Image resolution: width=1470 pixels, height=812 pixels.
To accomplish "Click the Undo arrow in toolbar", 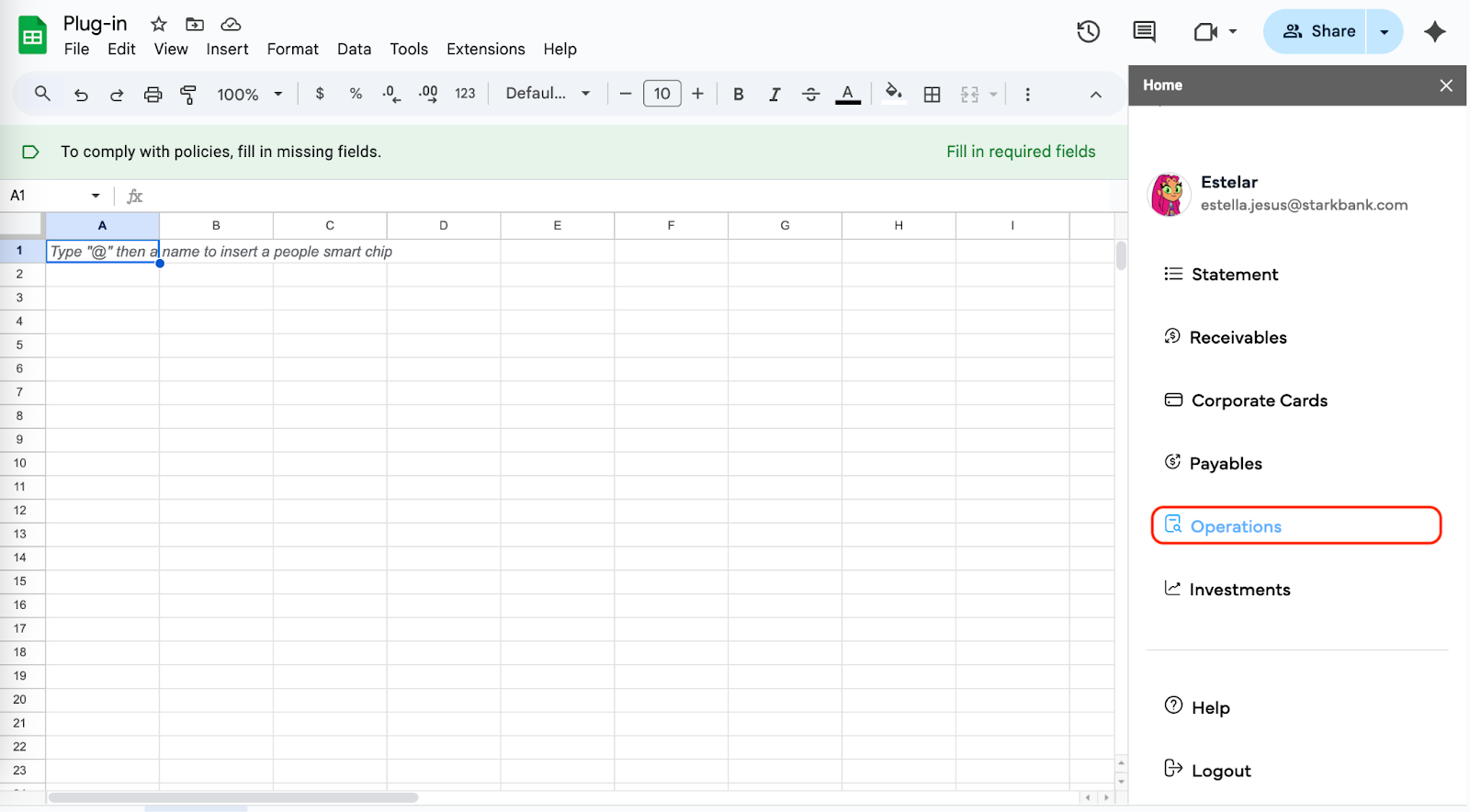I will pos(81,95).
